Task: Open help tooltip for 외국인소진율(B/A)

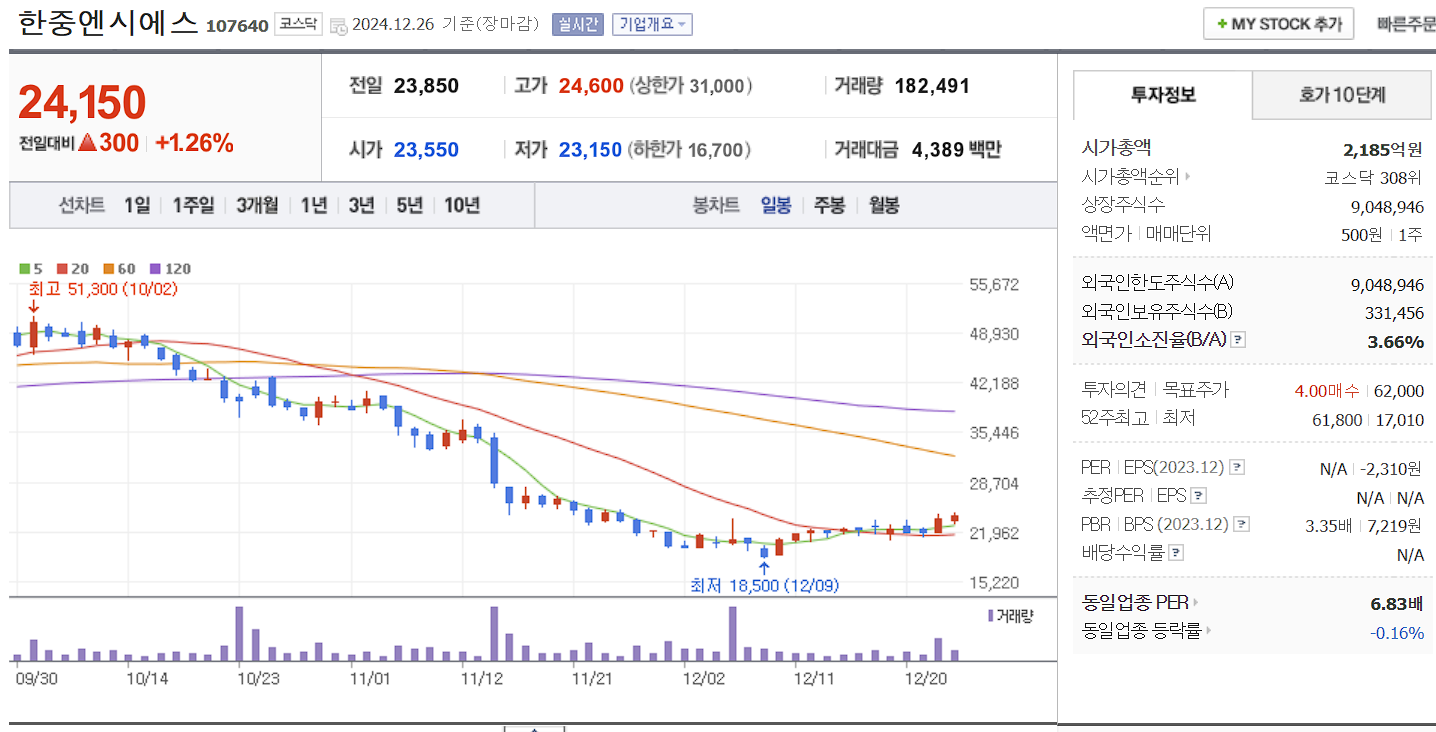Action: point(1238,340)
